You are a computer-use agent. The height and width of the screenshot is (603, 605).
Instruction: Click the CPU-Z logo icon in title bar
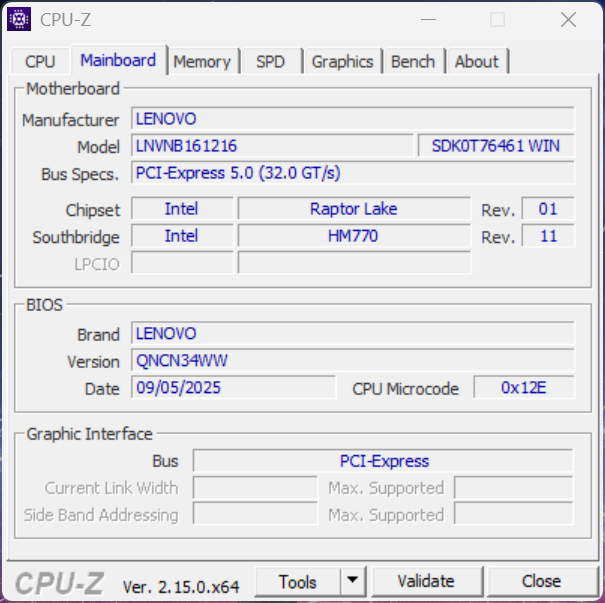pyautogui.click(x=19, y=19)
